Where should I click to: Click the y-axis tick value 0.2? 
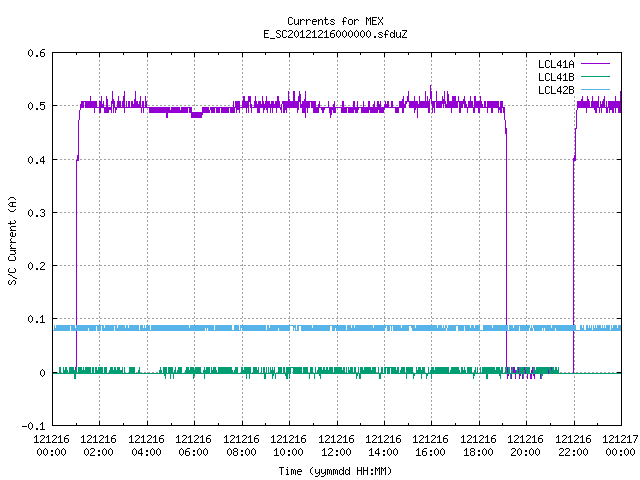36,266
